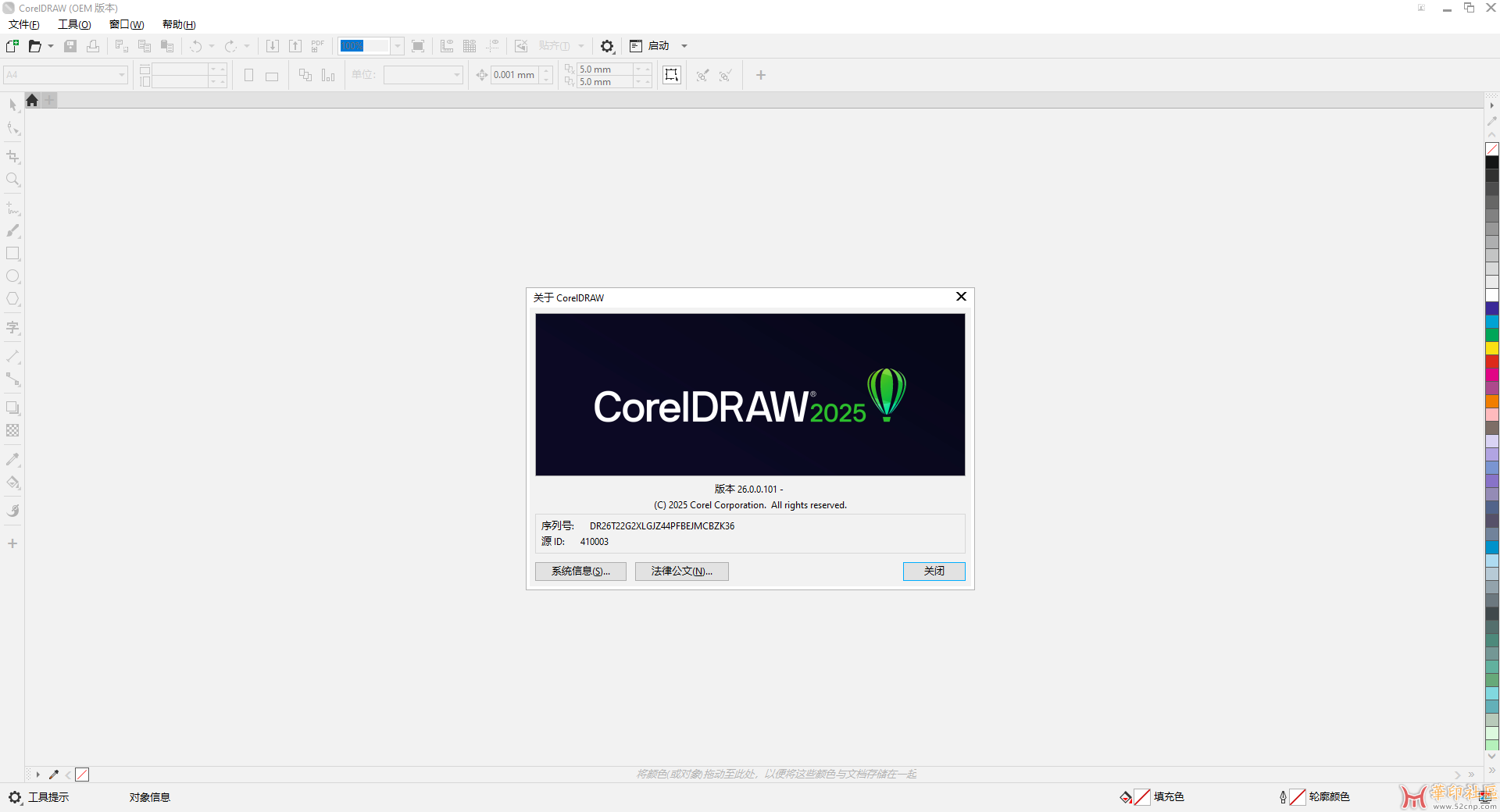Select the Freehand curve tool
This screenshot has height=812, width=1500.
pos(12,208)
